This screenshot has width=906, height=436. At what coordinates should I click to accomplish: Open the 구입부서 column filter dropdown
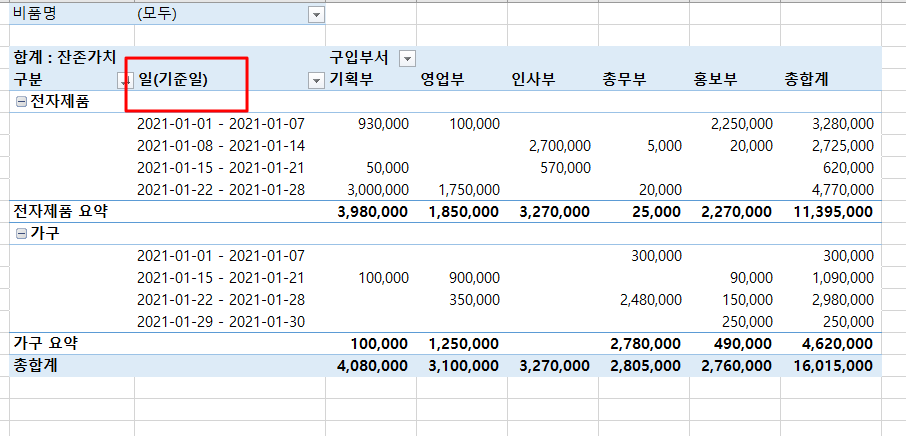407,58
